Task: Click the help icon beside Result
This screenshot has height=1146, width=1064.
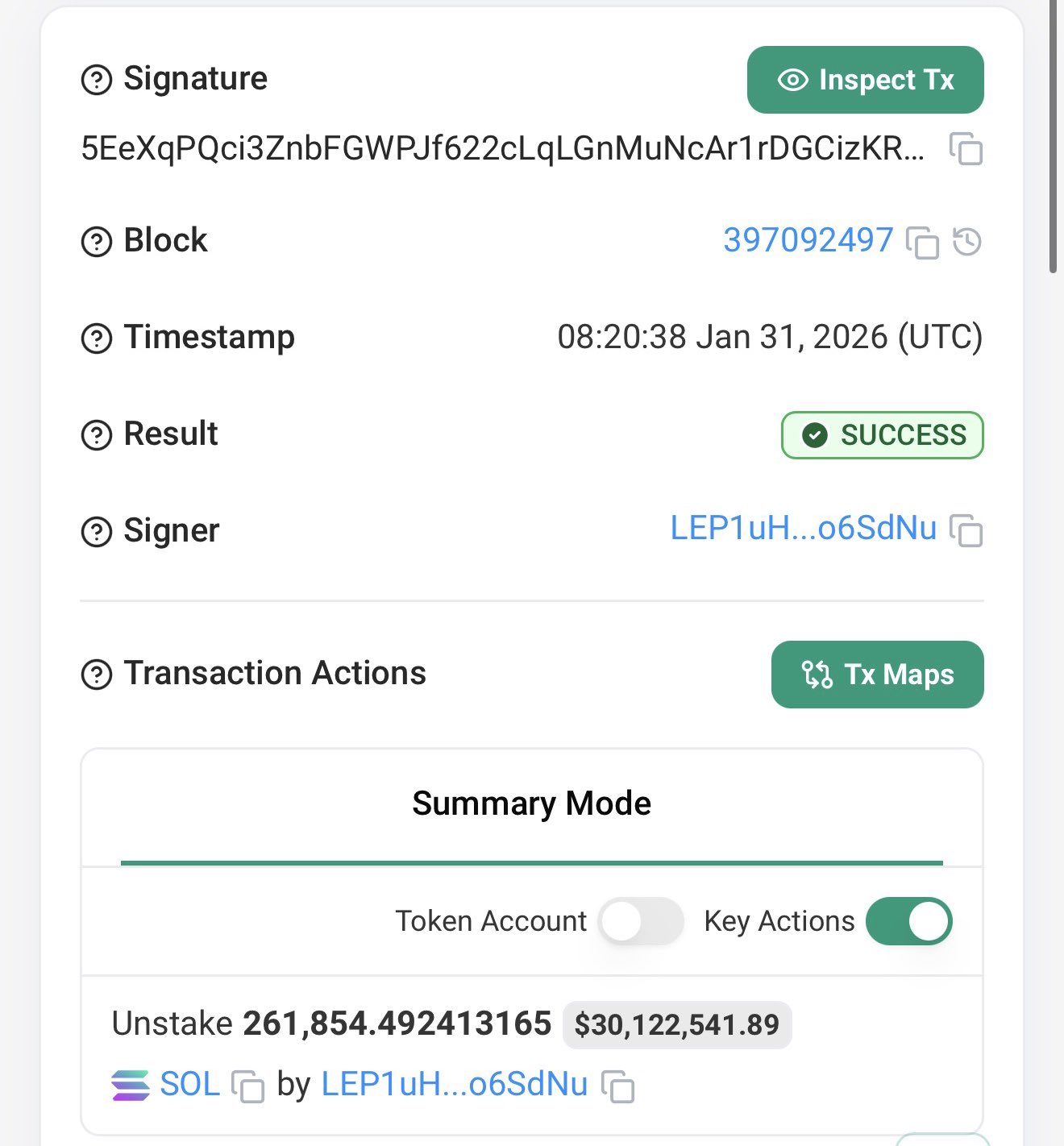Action: click(x=97, y=434)
